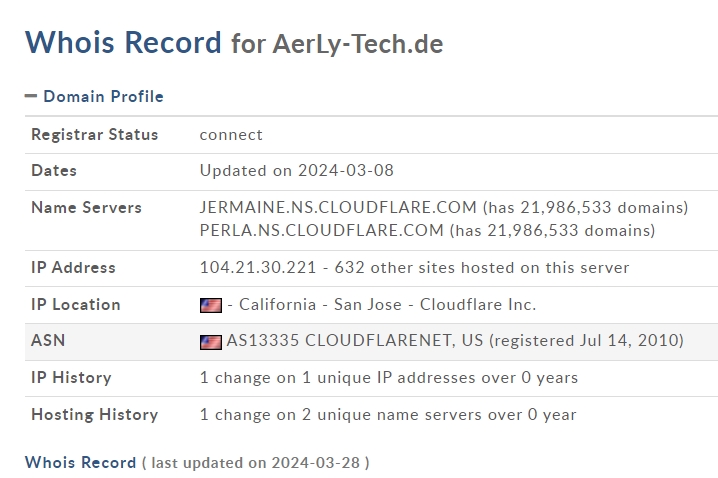The image size is (718, 478).
Task: Click AS13335 CLOUDFLARENET ASN entry
Action: point(355,341)
